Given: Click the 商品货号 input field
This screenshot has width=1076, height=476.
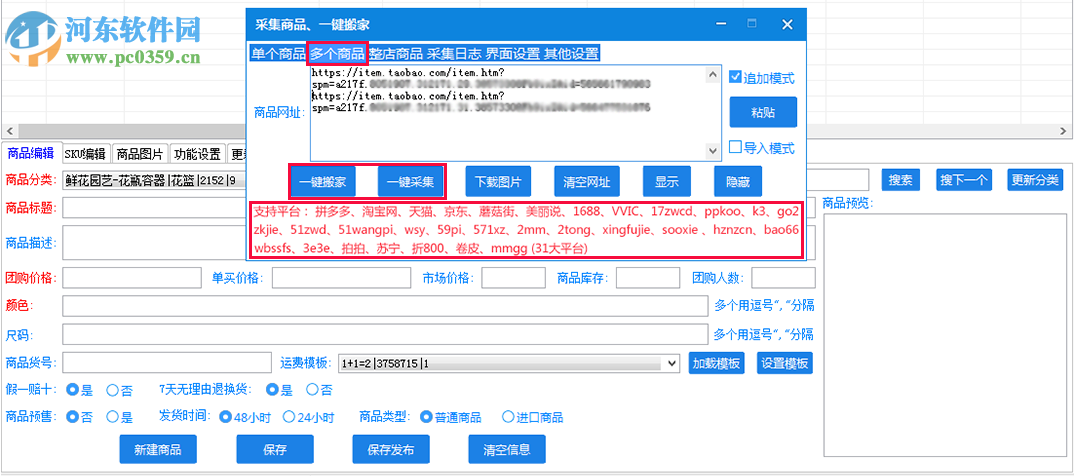Looking at the screenshot, I should 167,363.
